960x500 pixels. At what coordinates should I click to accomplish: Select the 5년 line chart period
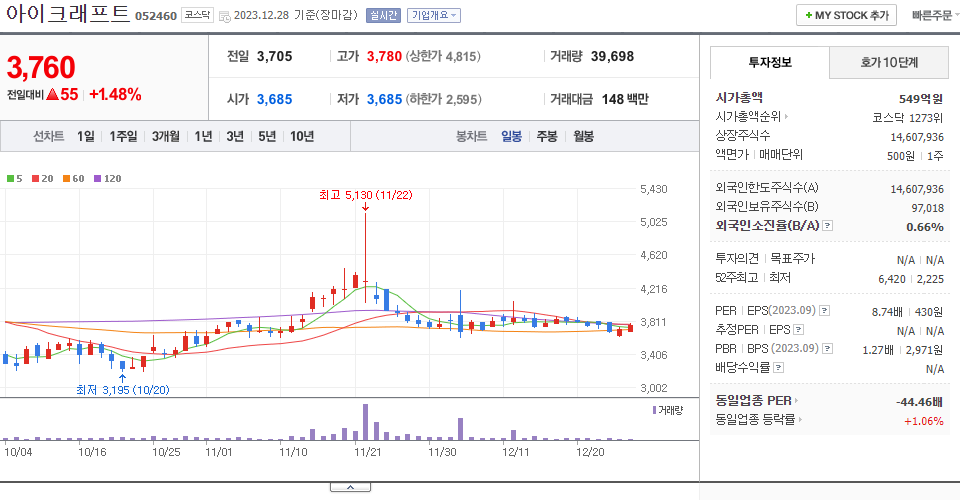(267, 136)
